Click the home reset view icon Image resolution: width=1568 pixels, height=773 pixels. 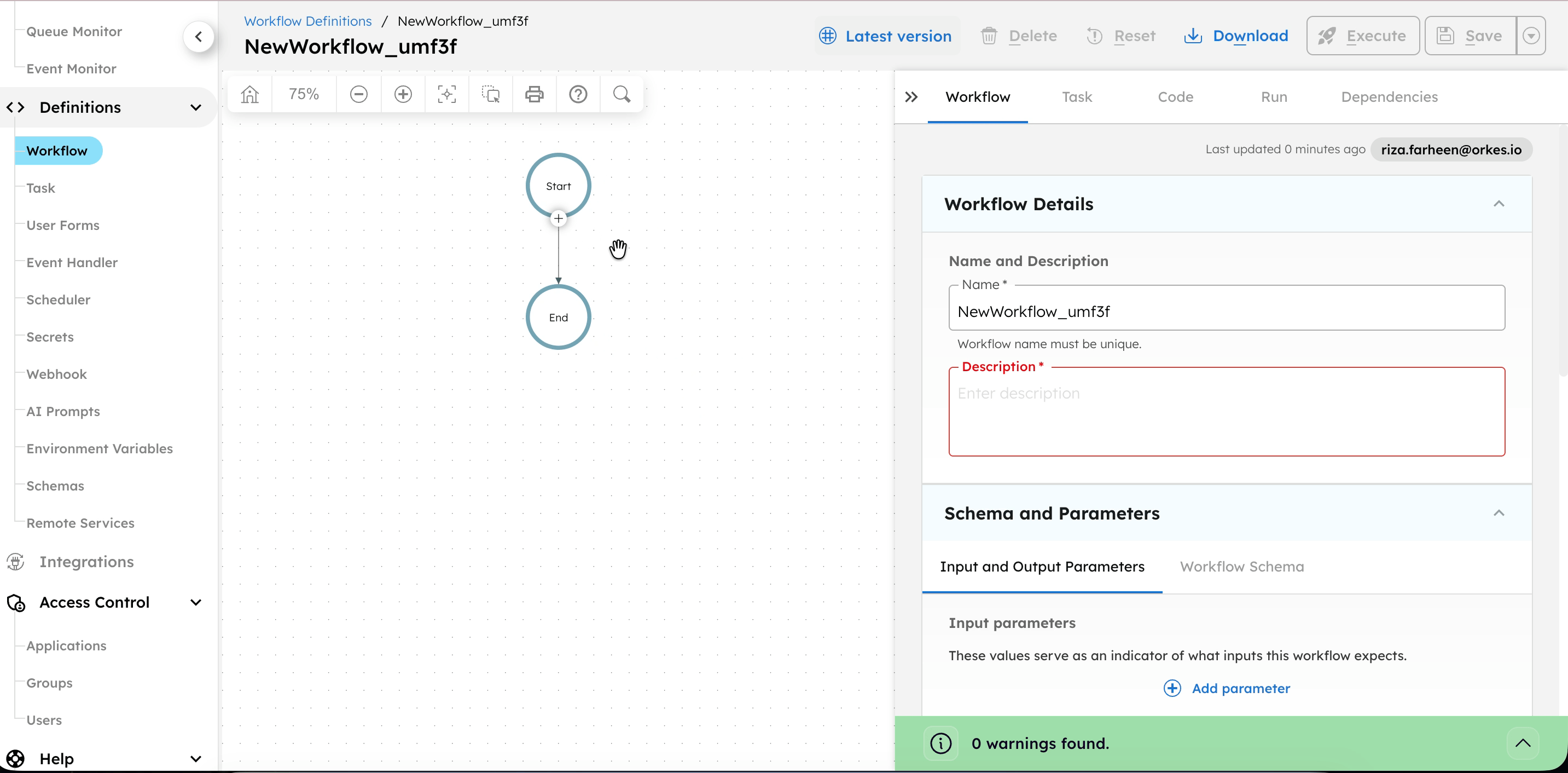coord(249,94)
